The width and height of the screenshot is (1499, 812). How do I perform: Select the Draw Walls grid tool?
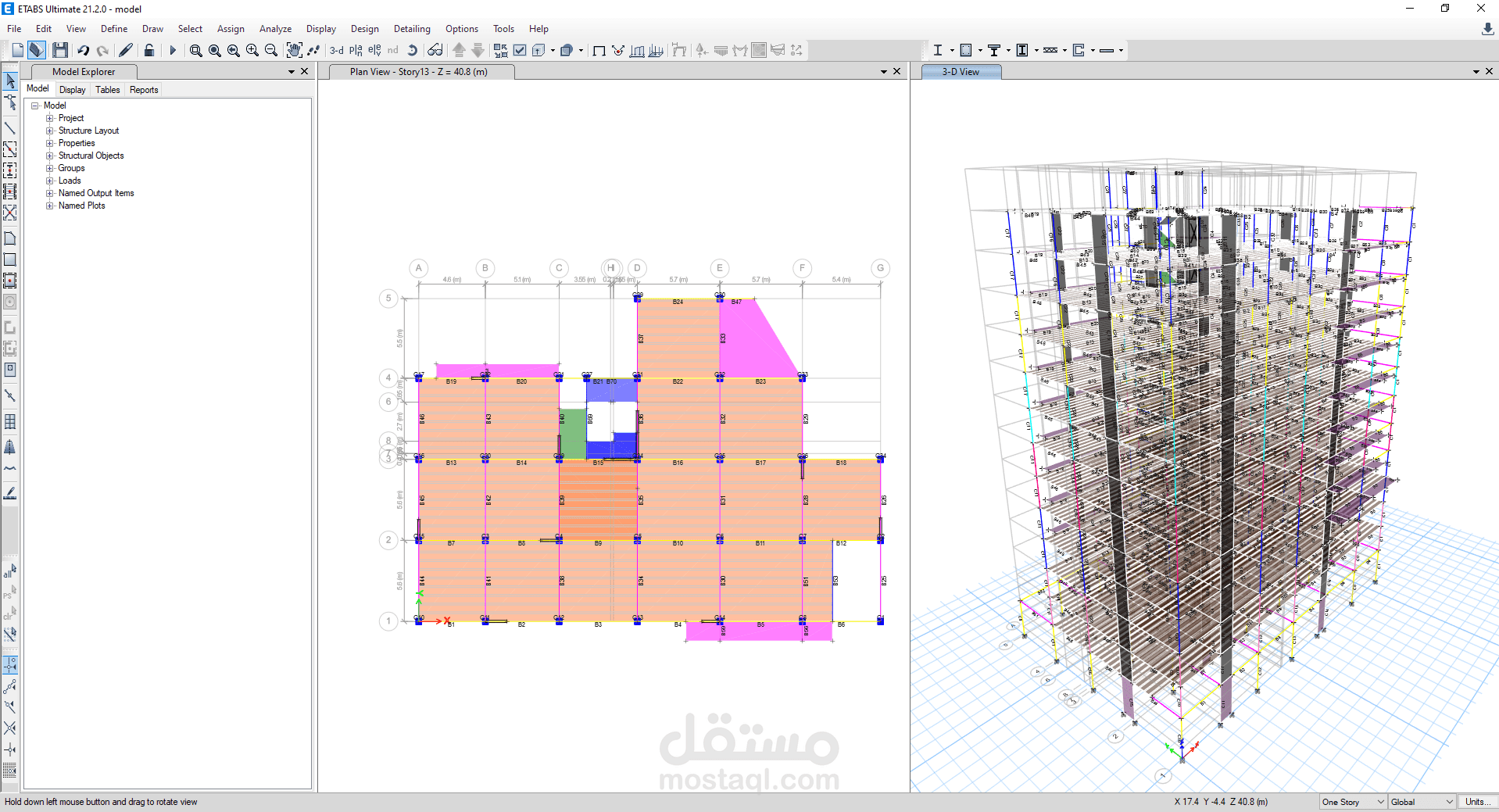[x=10, y=421]
